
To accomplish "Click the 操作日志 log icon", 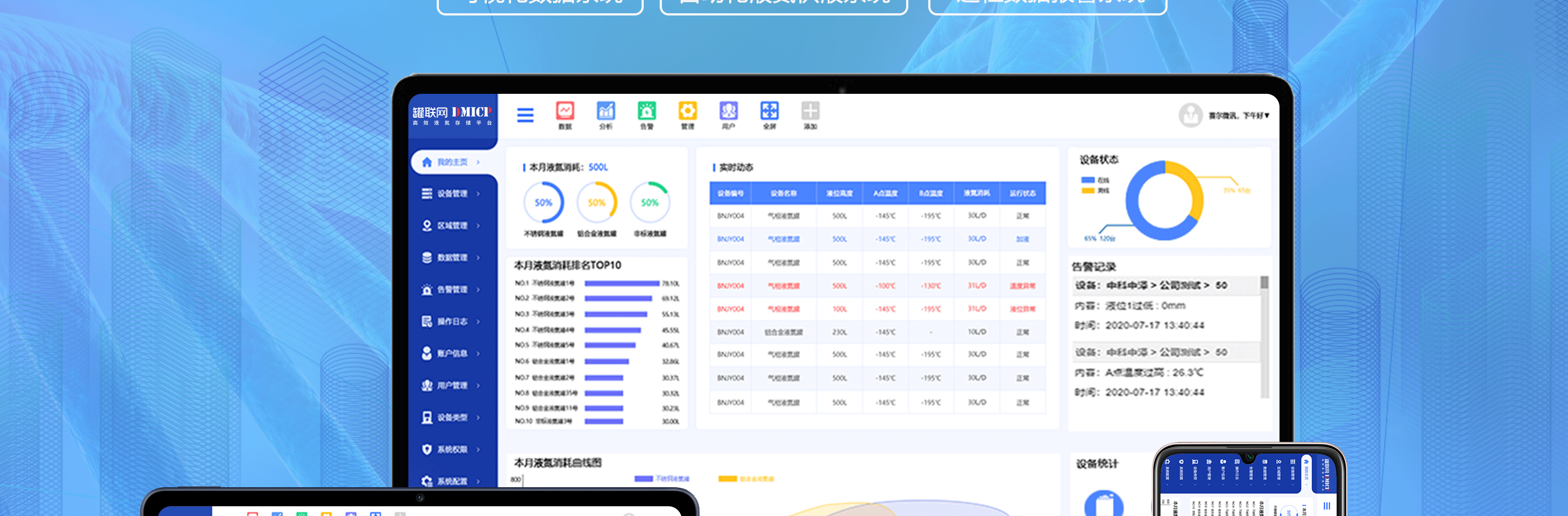I will [427, 321].
